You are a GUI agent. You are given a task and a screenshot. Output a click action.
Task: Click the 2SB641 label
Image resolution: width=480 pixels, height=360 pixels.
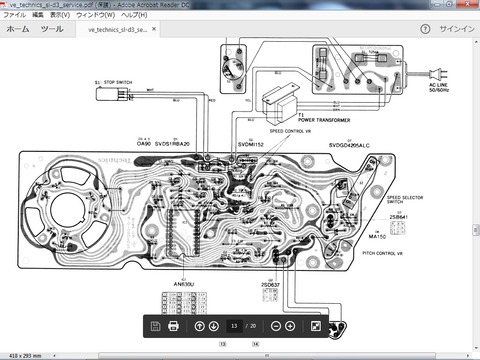coord(399,217)
